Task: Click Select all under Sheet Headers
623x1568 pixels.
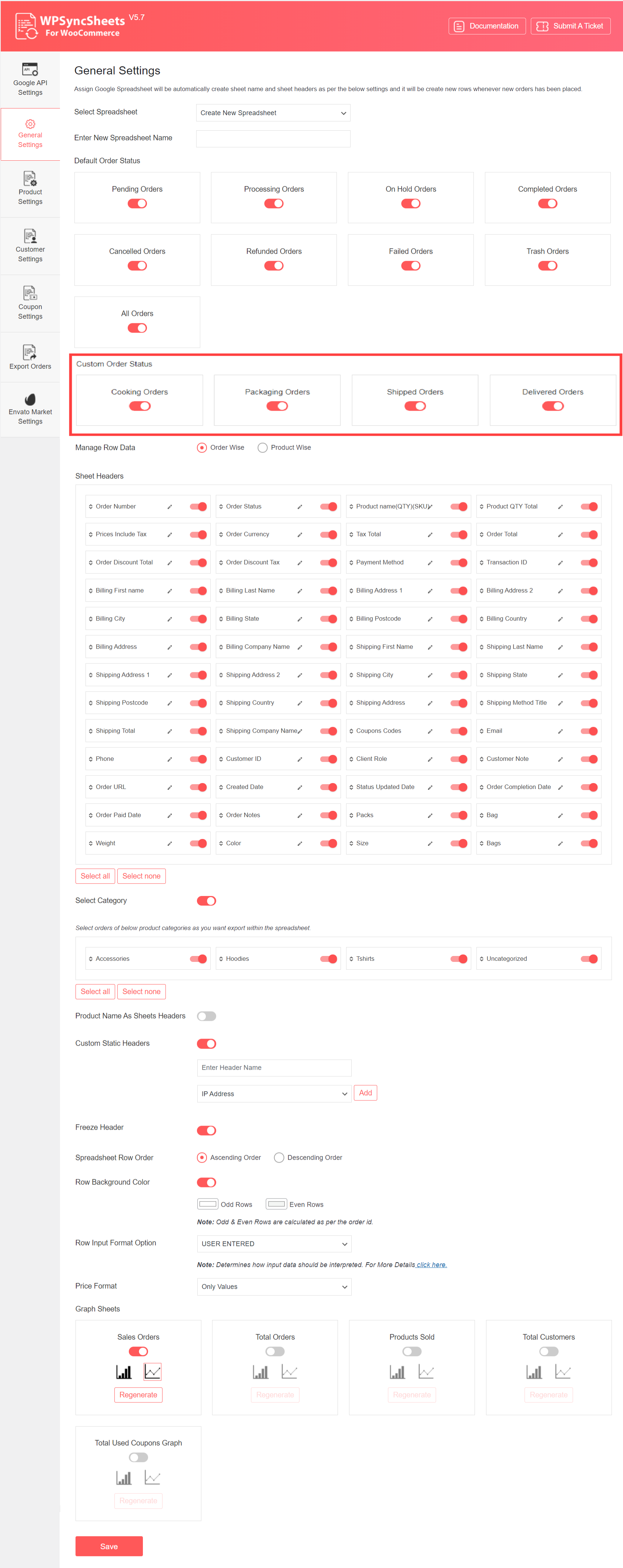Action: pos(96,876)
